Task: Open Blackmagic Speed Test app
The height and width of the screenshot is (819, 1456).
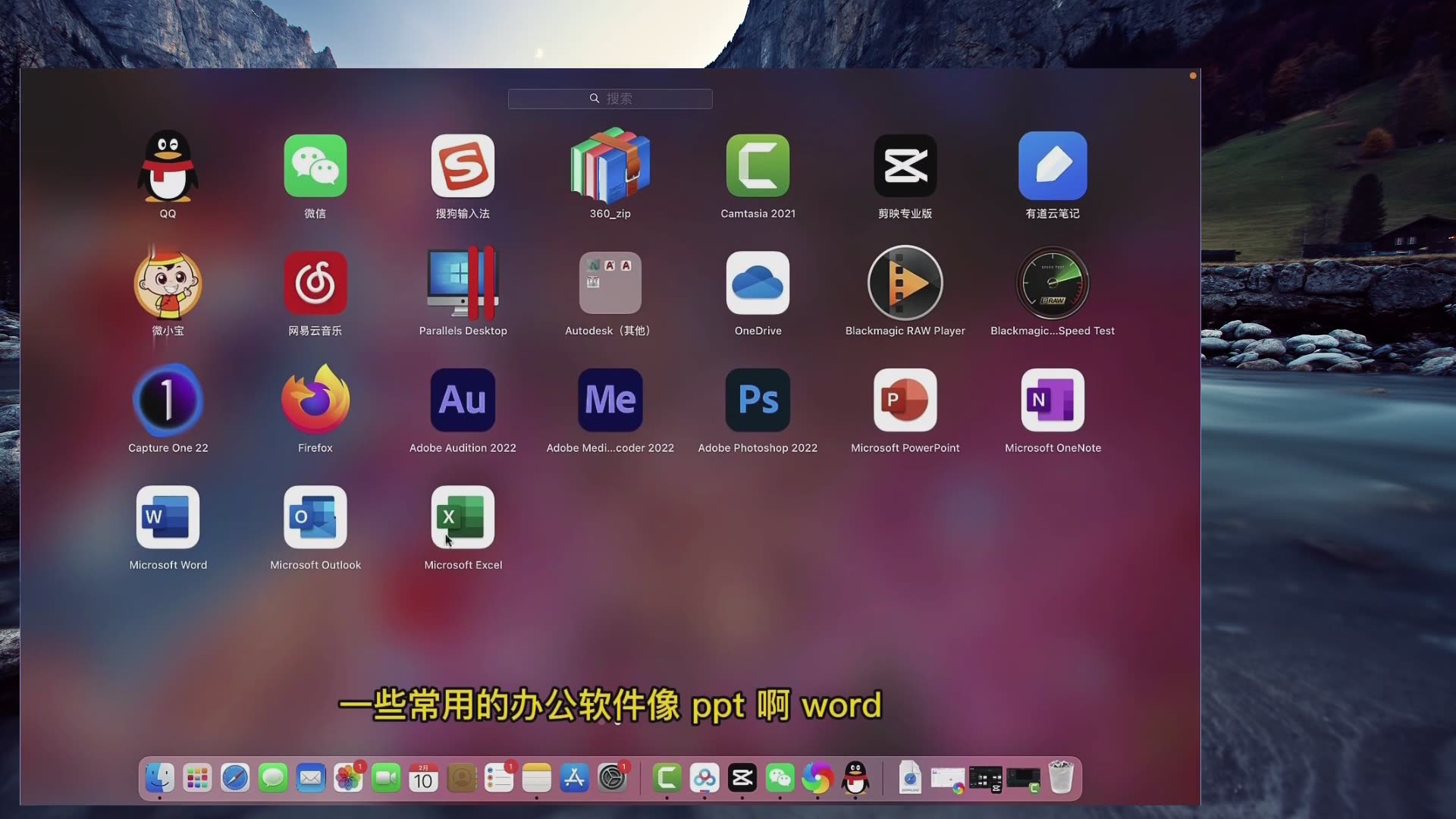Action: (x=1053, y=283)
